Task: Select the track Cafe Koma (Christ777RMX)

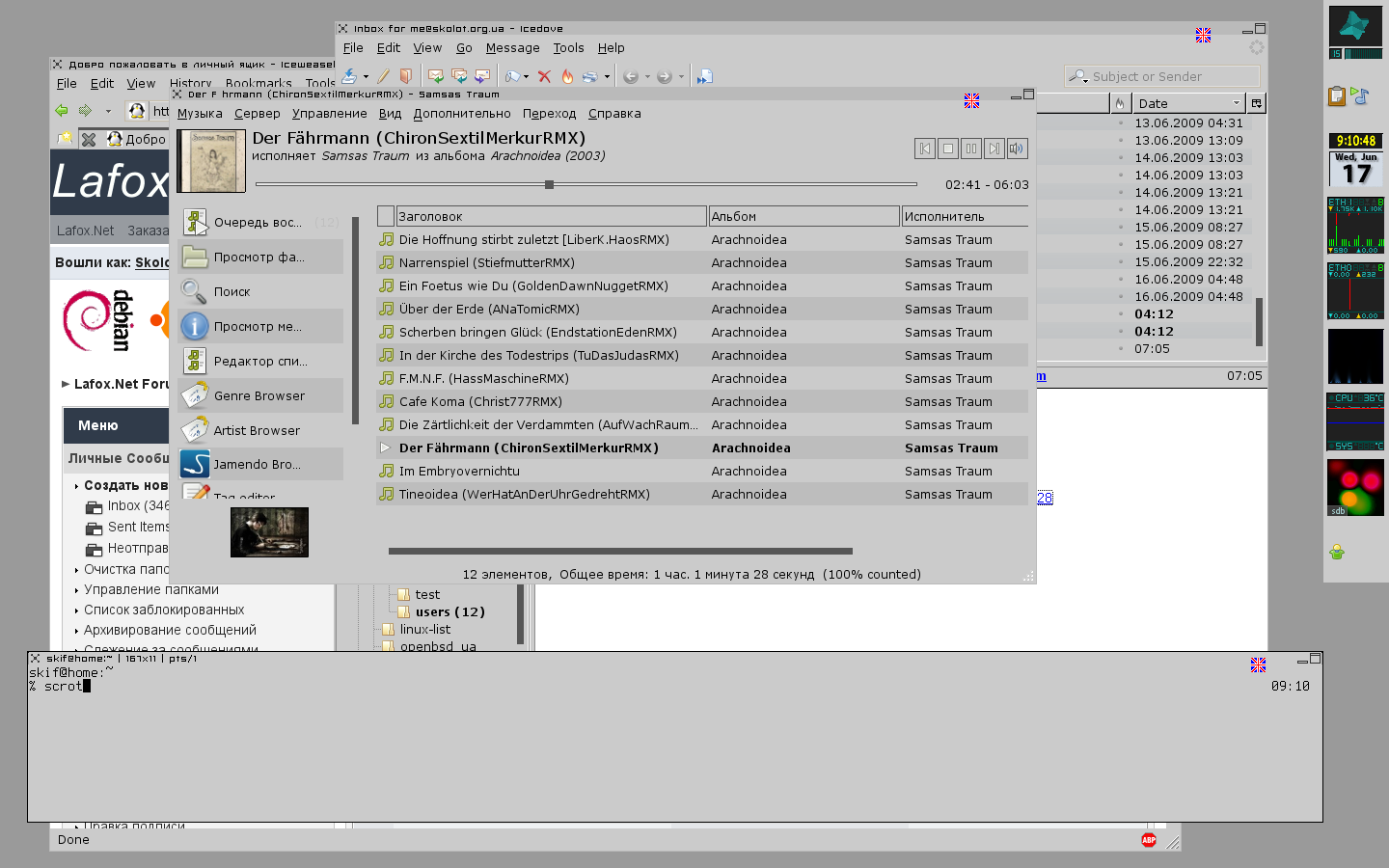Action: click(x=702, y=401)
